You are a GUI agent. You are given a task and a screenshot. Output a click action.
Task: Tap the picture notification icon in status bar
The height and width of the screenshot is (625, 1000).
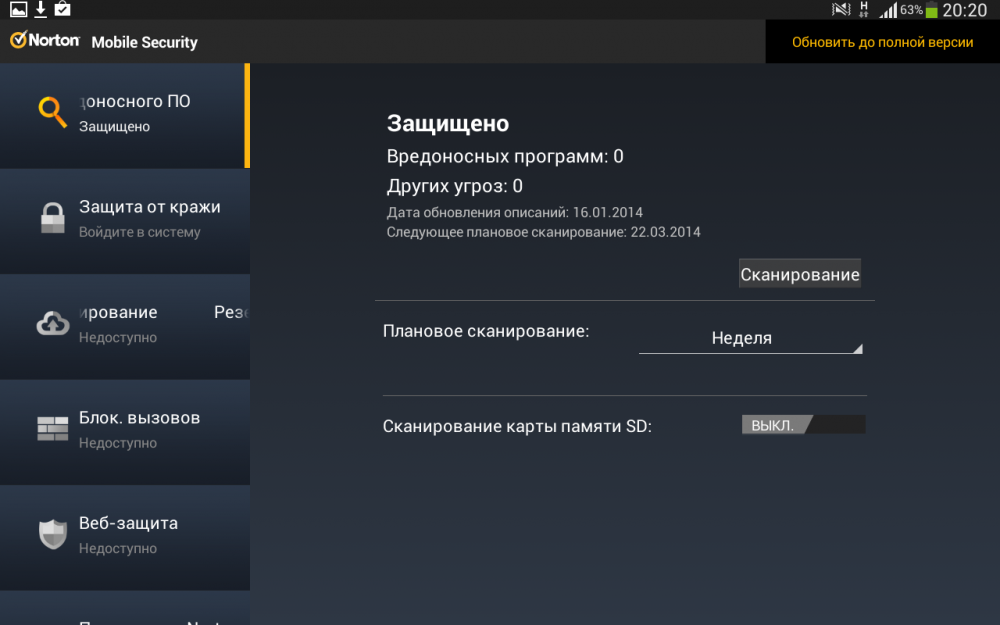click(x=18, y=9)
